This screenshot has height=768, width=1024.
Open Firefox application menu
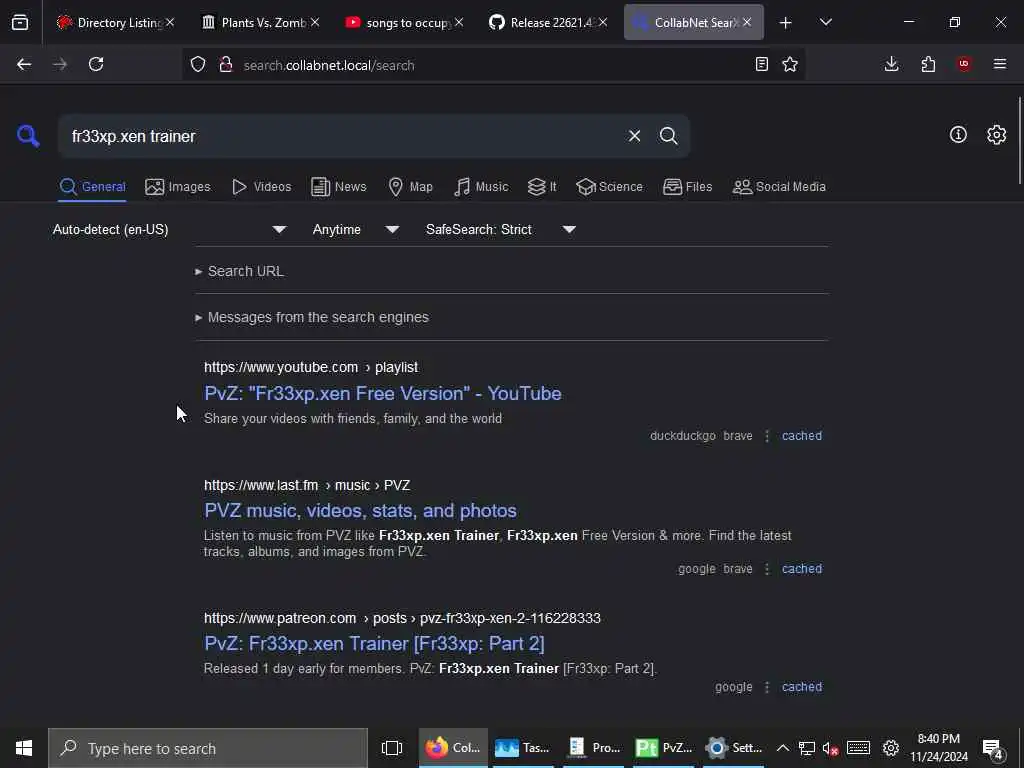tap(1000, 64)
